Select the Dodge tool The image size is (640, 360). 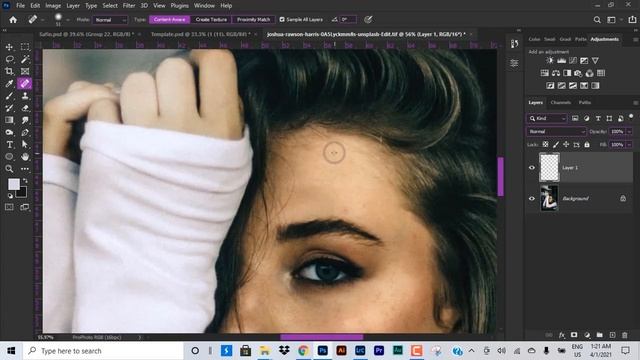click(x=9, y=132)
